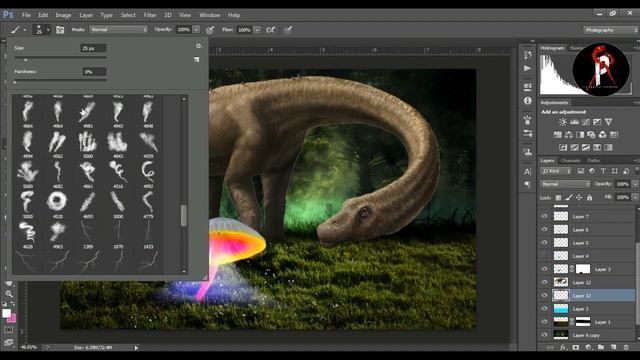640x360 pixels.
Task: Open the History panel icon in dock
Action: click(x=527, y=55)
